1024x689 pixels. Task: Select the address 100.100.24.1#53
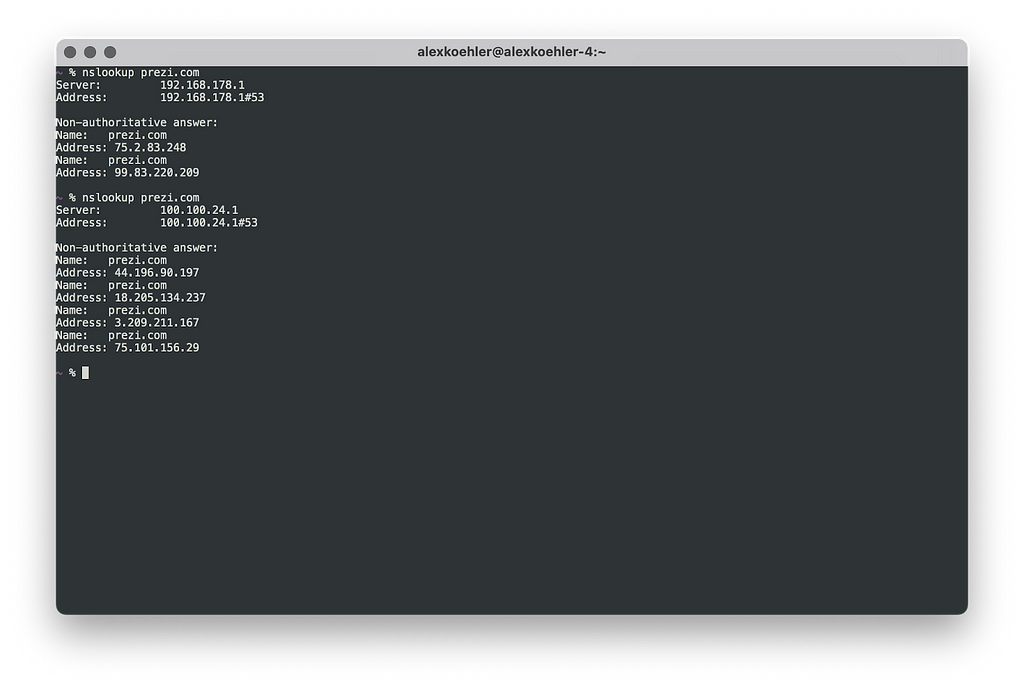(x=209, y=223)
